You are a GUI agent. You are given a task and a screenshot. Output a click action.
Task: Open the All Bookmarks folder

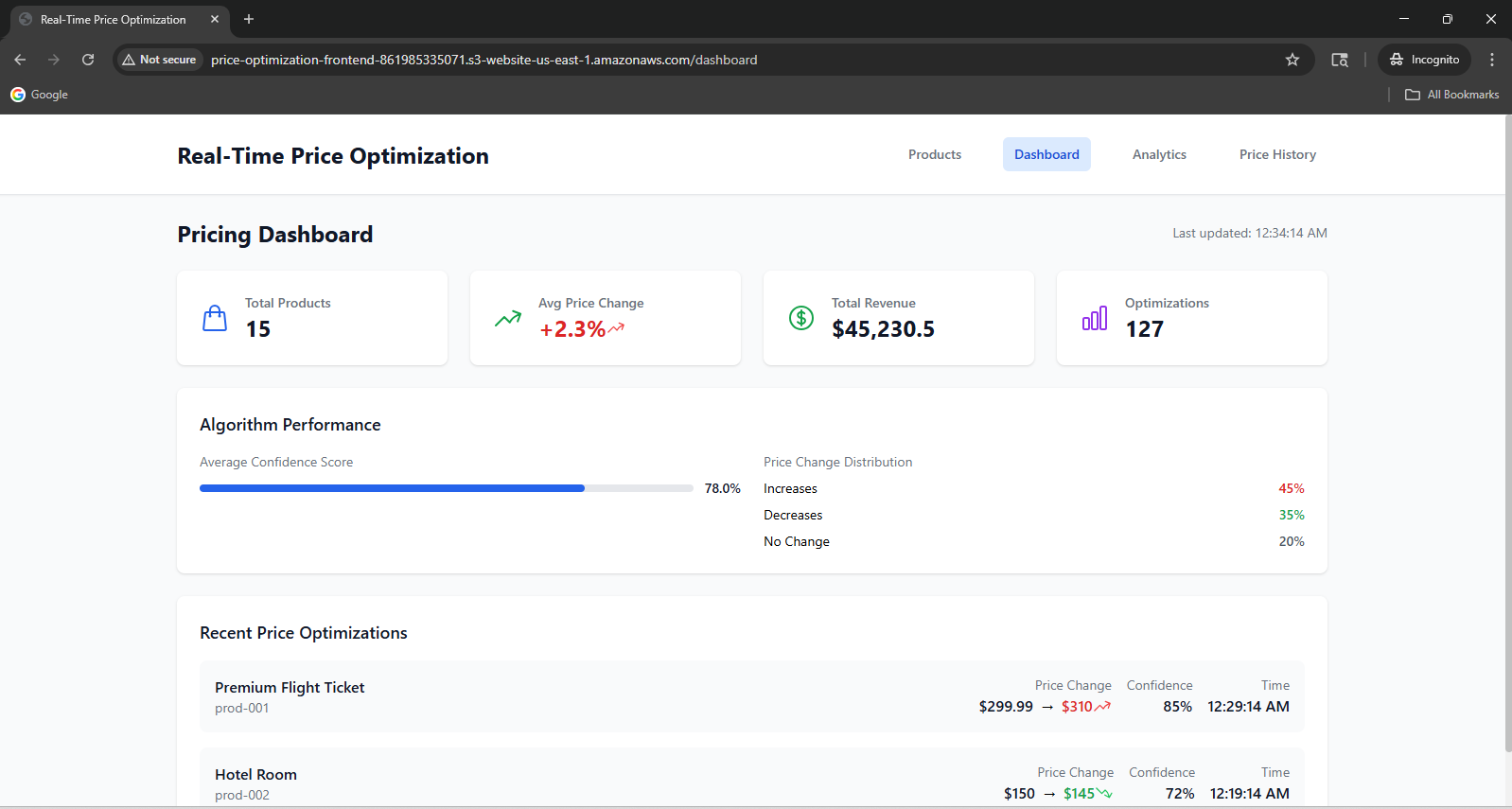tap(1452, 95)
